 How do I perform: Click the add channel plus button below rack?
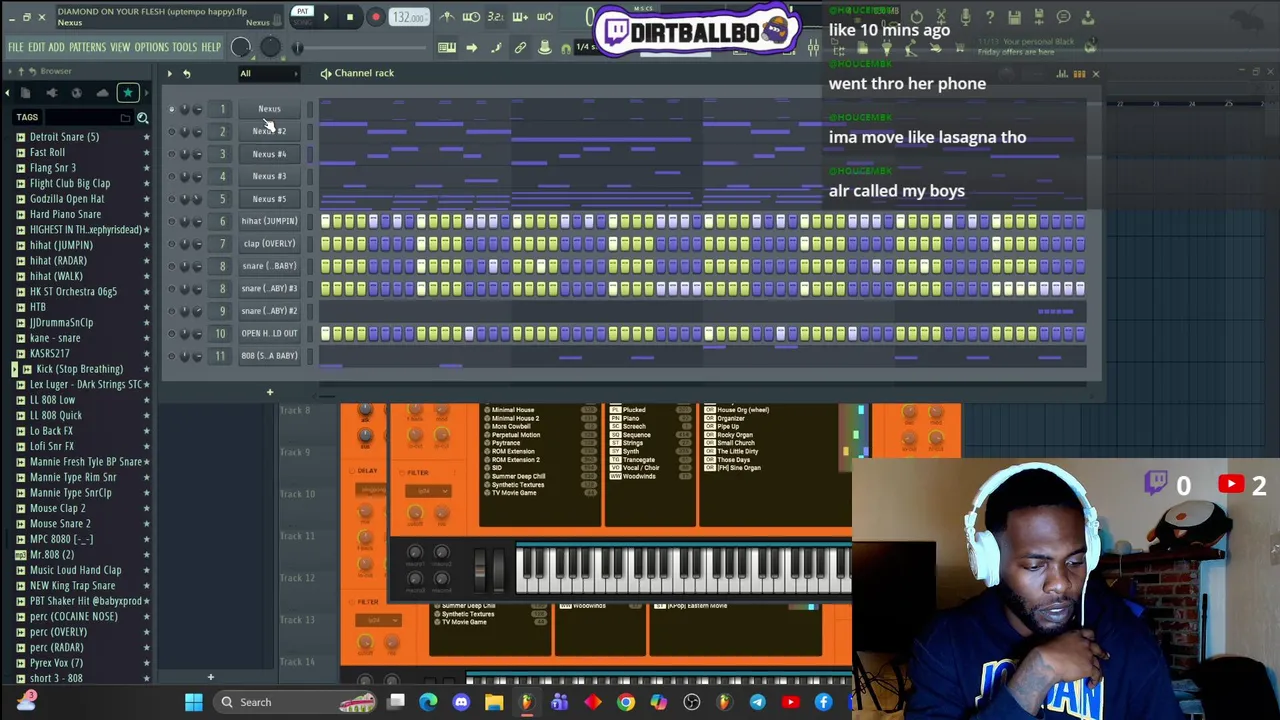pyautogui.click(x=269, y=392)
